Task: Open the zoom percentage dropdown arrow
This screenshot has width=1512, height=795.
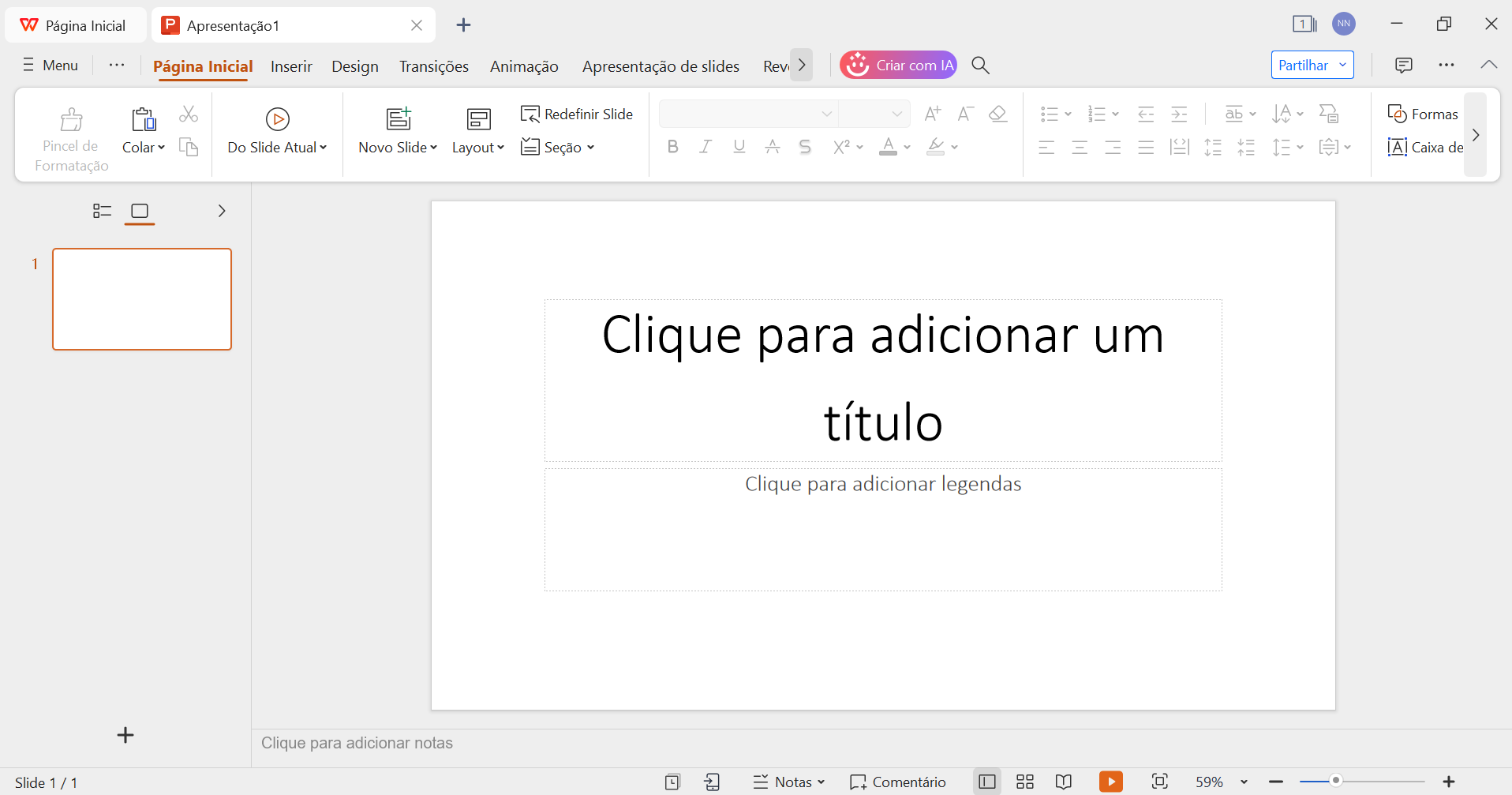Action: pyautogui.click(x=1244, y=782)
